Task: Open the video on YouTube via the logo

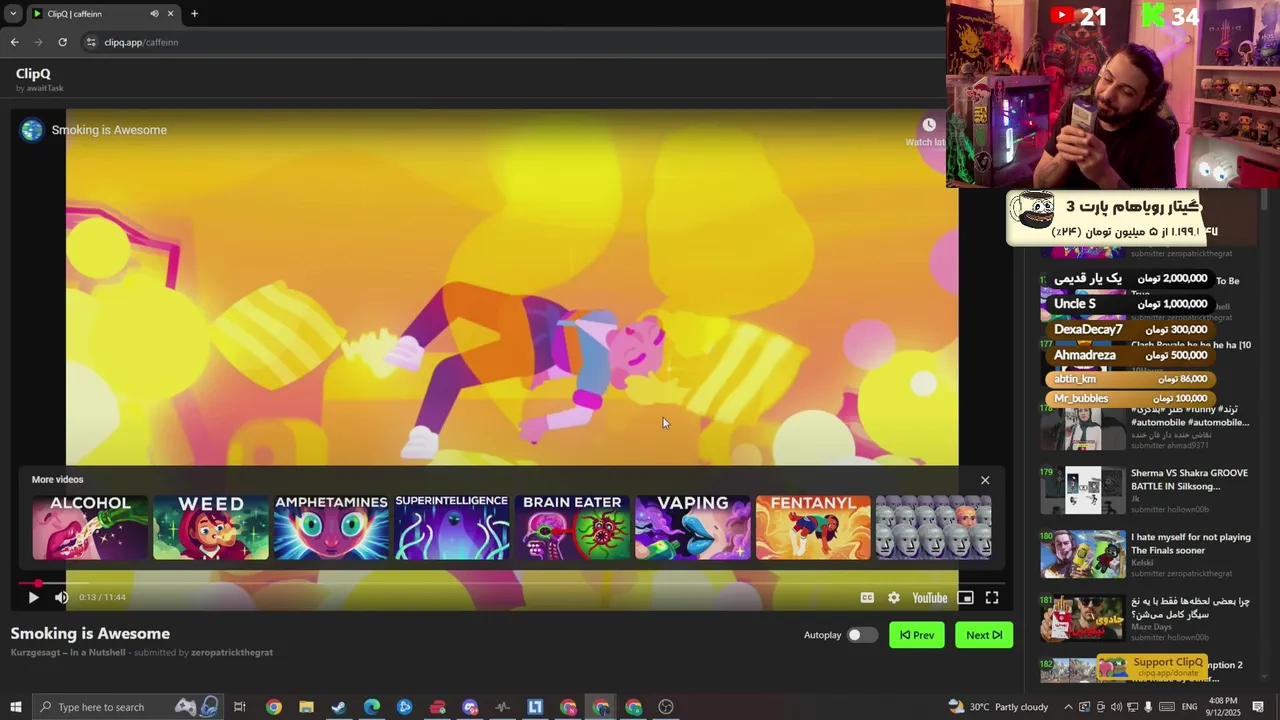Action: coord(930,598)
